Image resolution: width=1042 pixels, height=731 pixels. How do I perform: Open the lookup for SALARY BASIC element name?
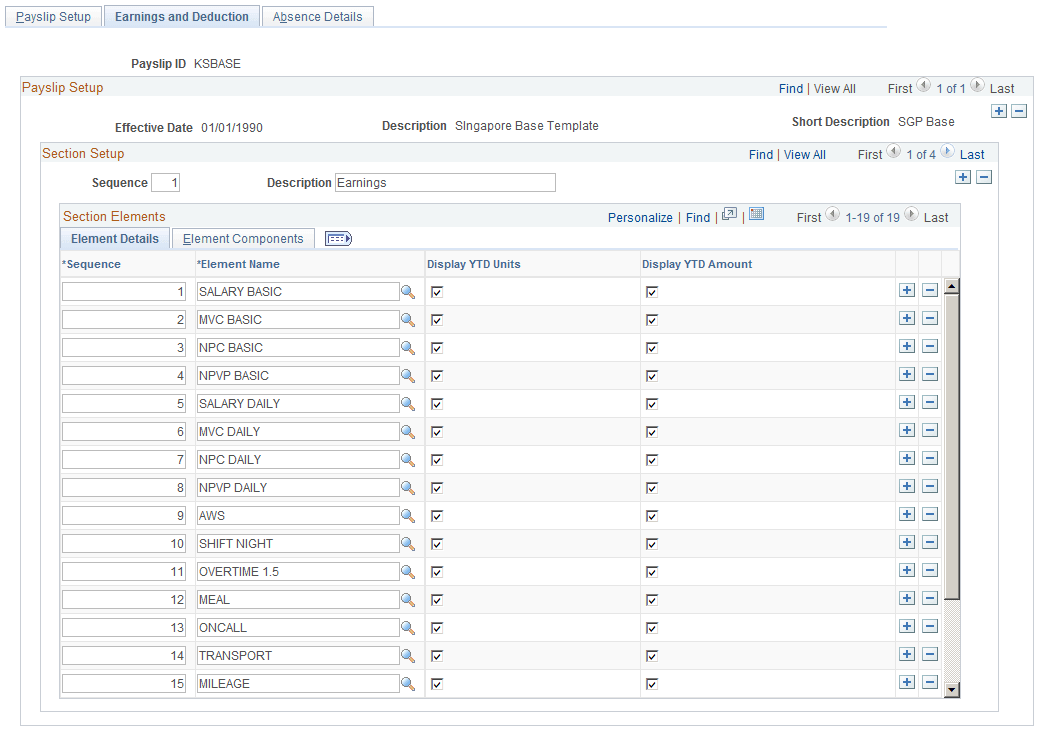click(406, 291)
